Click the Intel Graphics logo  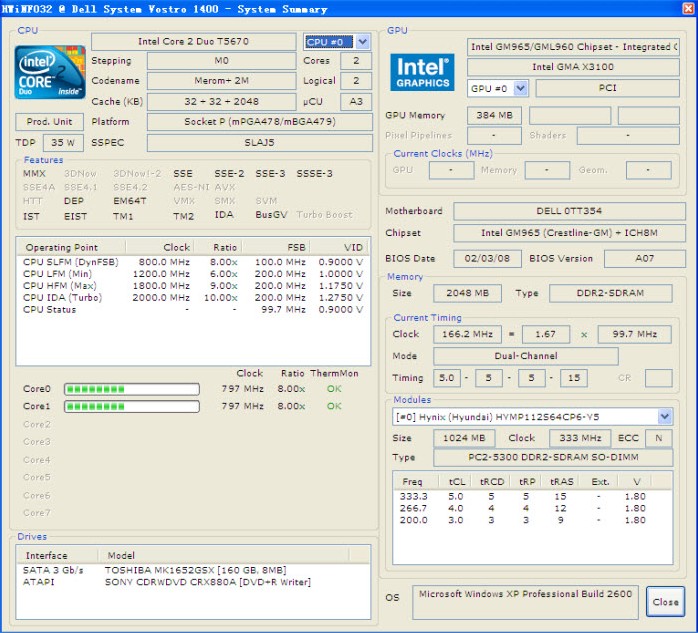[422, 72]
